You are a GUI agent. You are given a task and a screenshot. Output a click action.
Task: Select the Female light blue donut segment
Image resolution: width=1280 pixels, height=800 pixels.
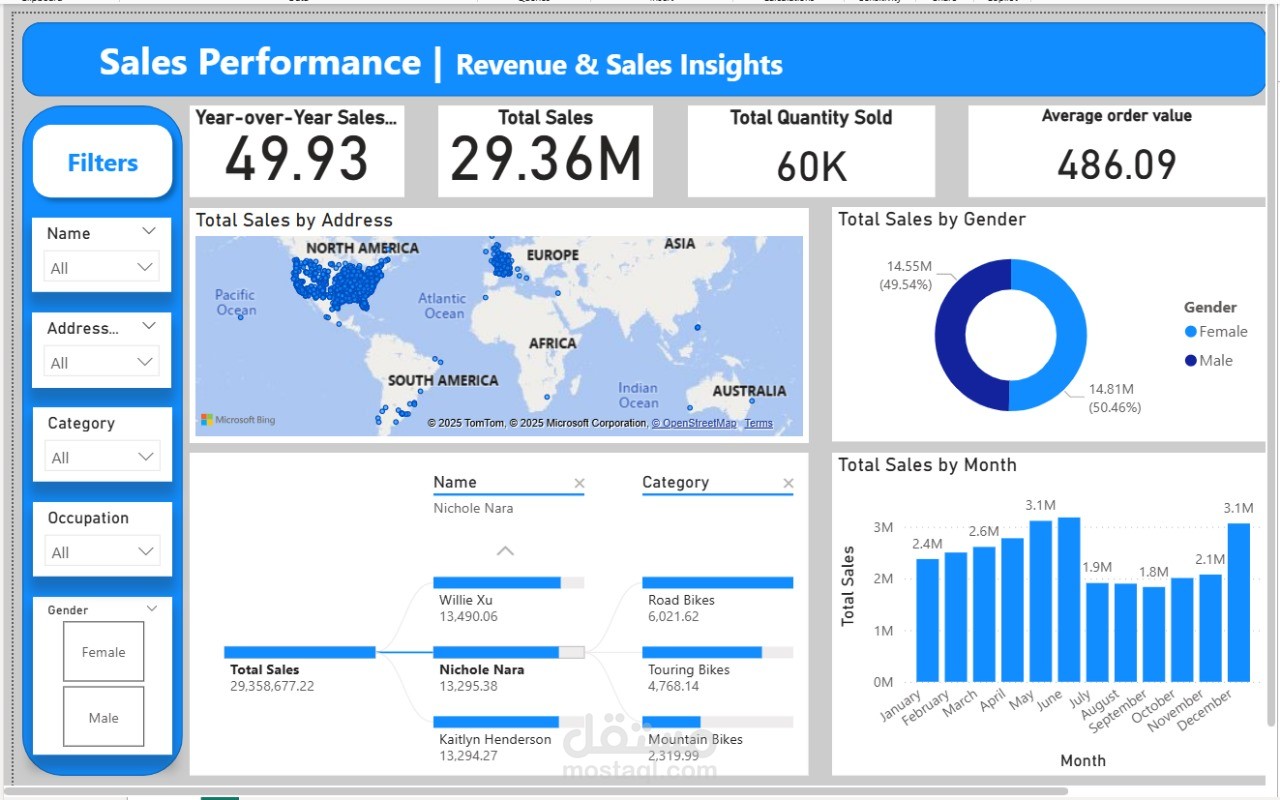1071,335
